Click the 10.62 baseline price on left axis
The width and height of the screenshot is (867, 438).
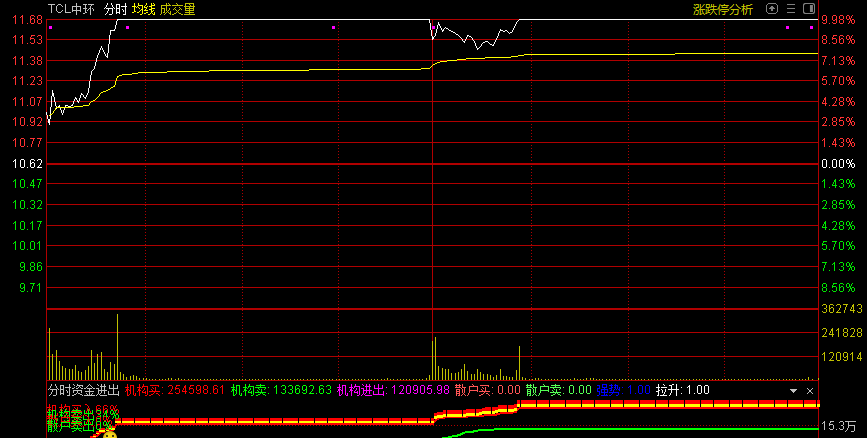tap(28, 163)
